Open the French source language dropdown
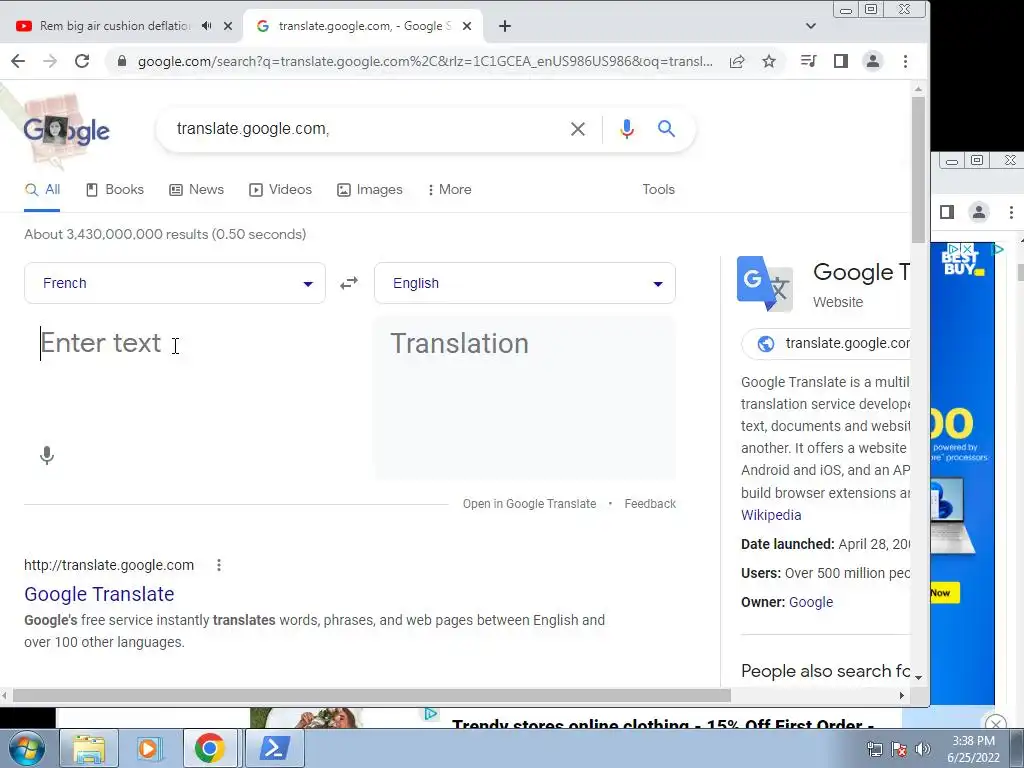This screenshot has height=768, width=1024. (175, 283)
